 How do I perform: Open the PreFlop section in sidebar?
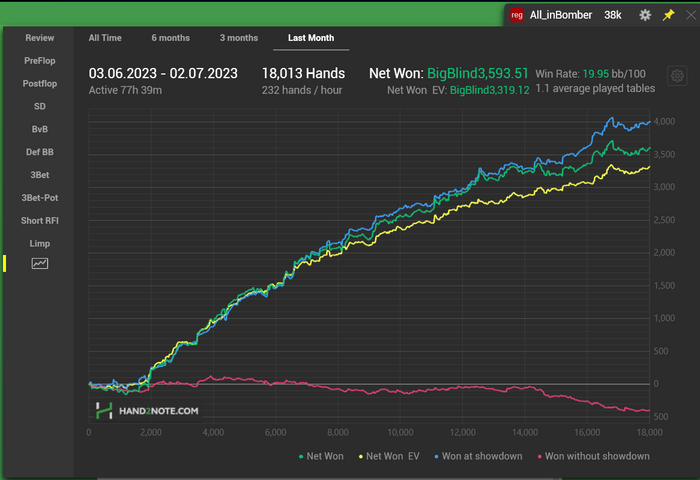pyautogui.click(x=40, y=61)
